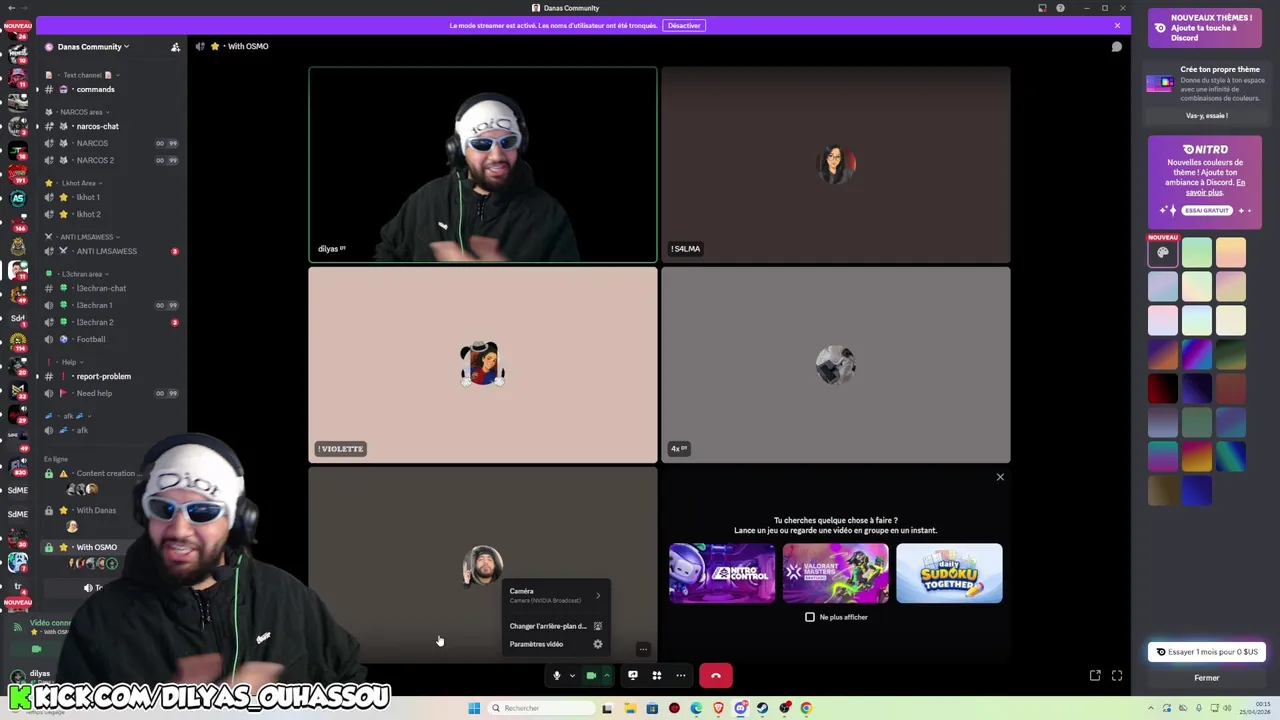Open the help icon in title bar
The width and height of the screenshot is (1280, 720).
1060,8
